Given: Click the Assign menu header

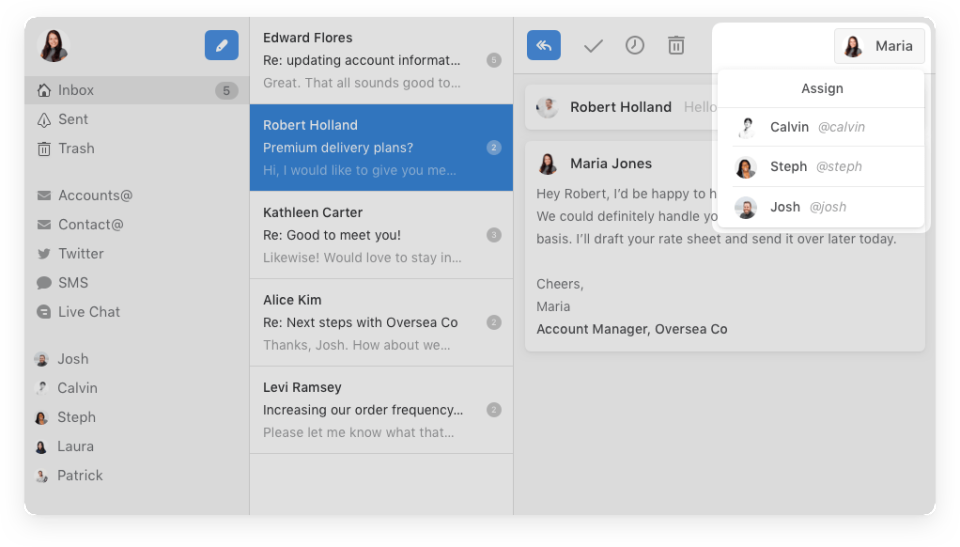Looking at the screenshot, I should [x=822, y=89].
